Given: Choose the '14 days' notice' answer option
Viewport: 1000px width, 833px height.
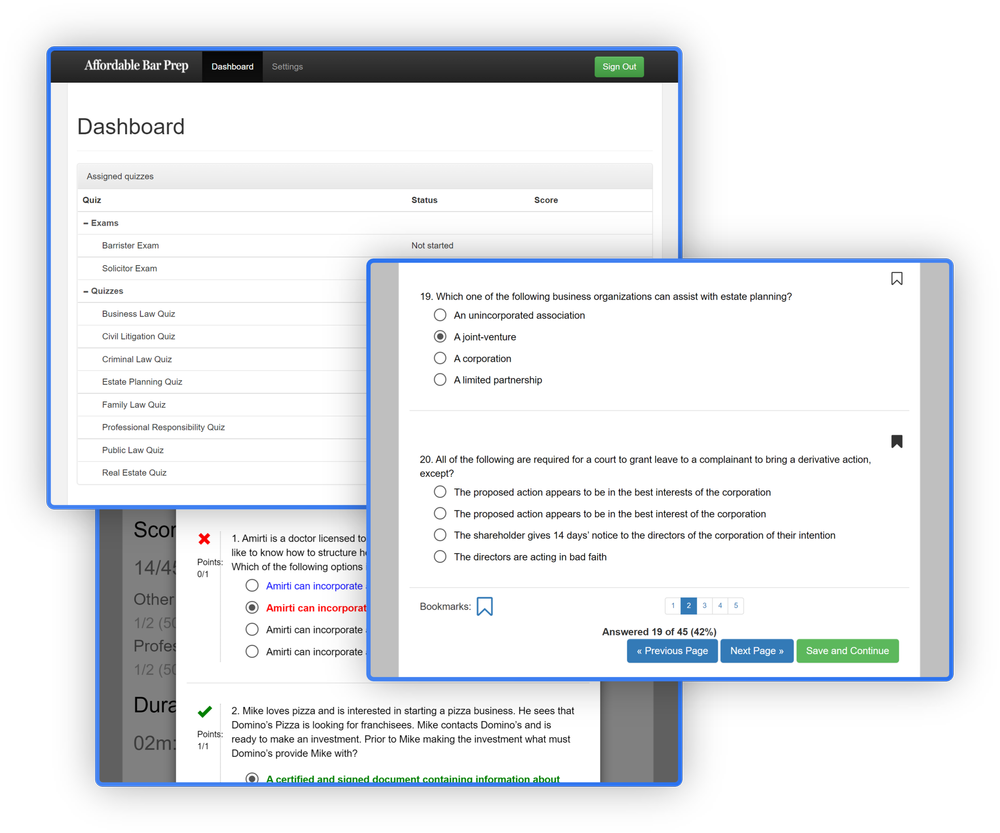Looking at the screenshot, I should point(440,534).
